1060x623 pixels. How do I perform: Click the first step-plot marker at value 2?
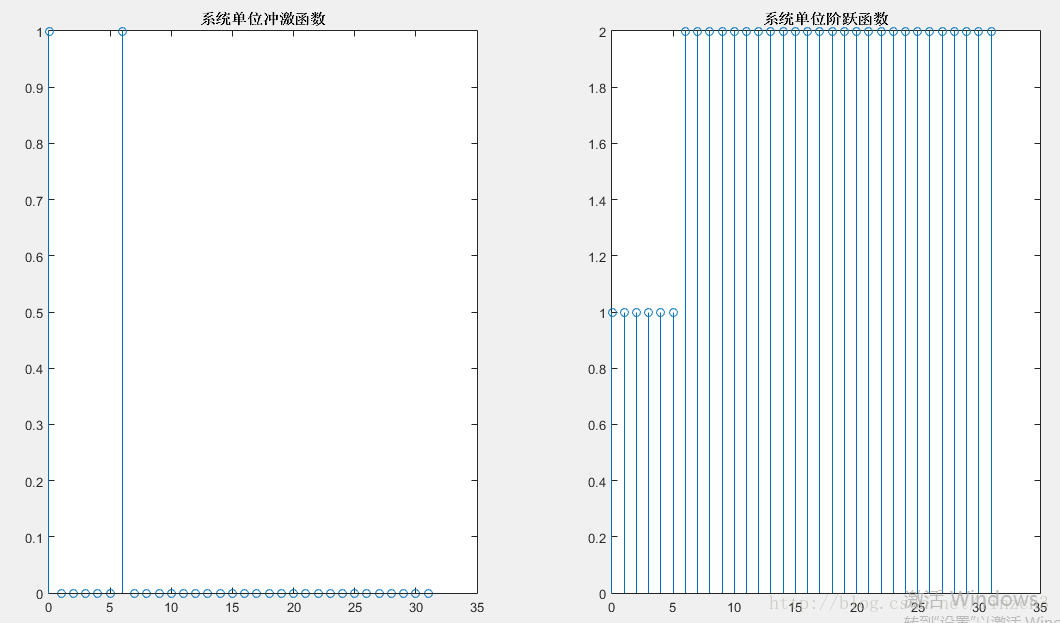tap(685, 32)
